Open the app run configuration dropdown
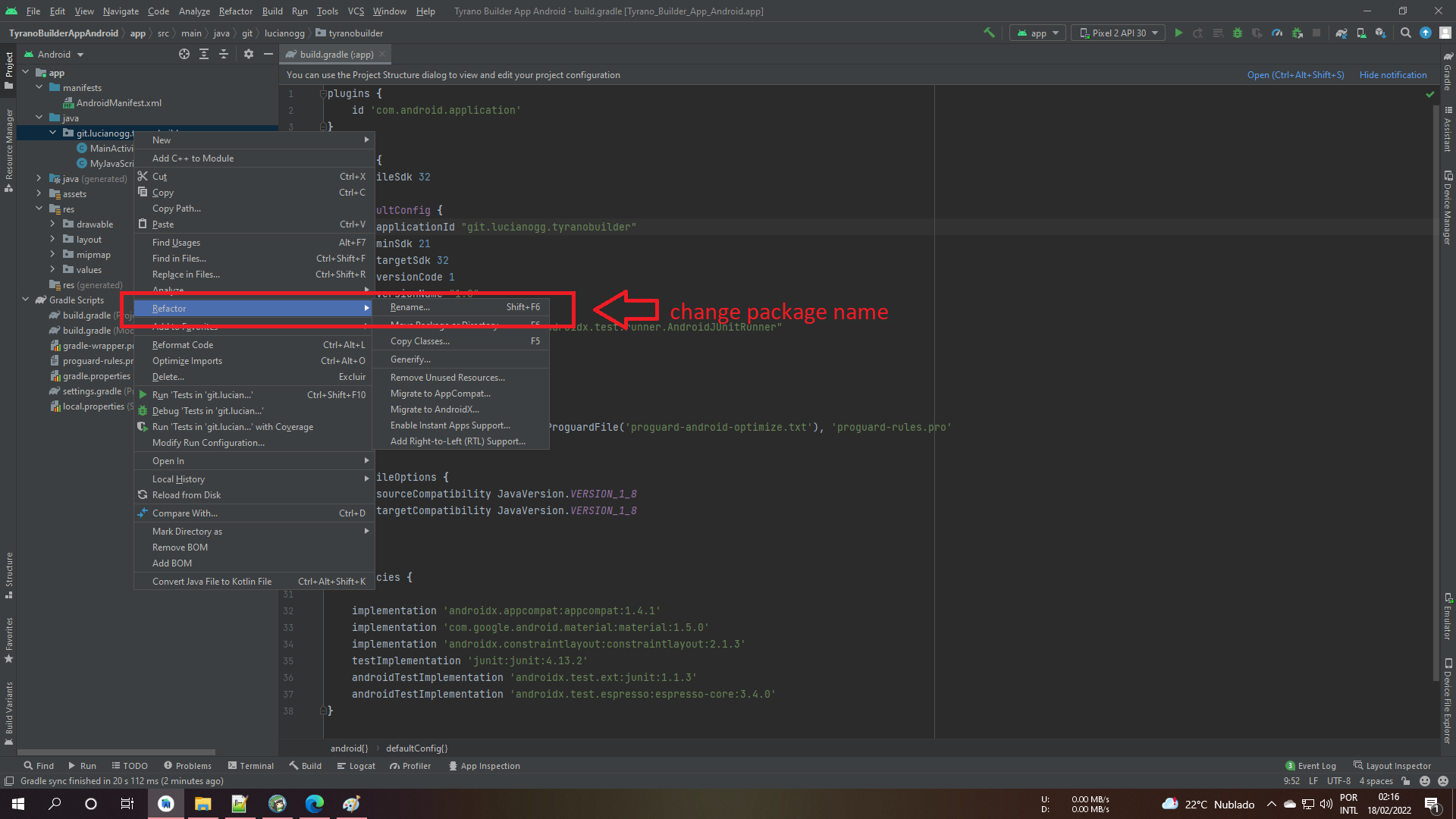 tap(1037, 33)
